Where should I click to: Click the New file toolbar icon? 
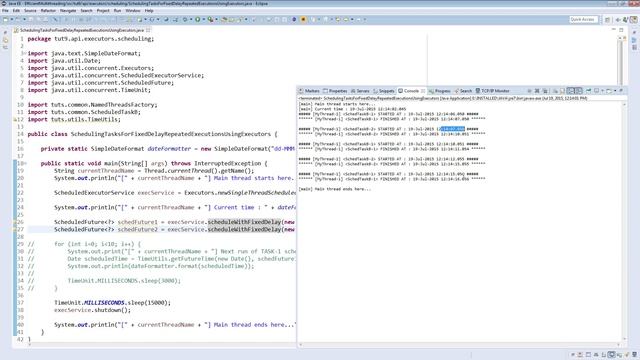tap(5, 19)
